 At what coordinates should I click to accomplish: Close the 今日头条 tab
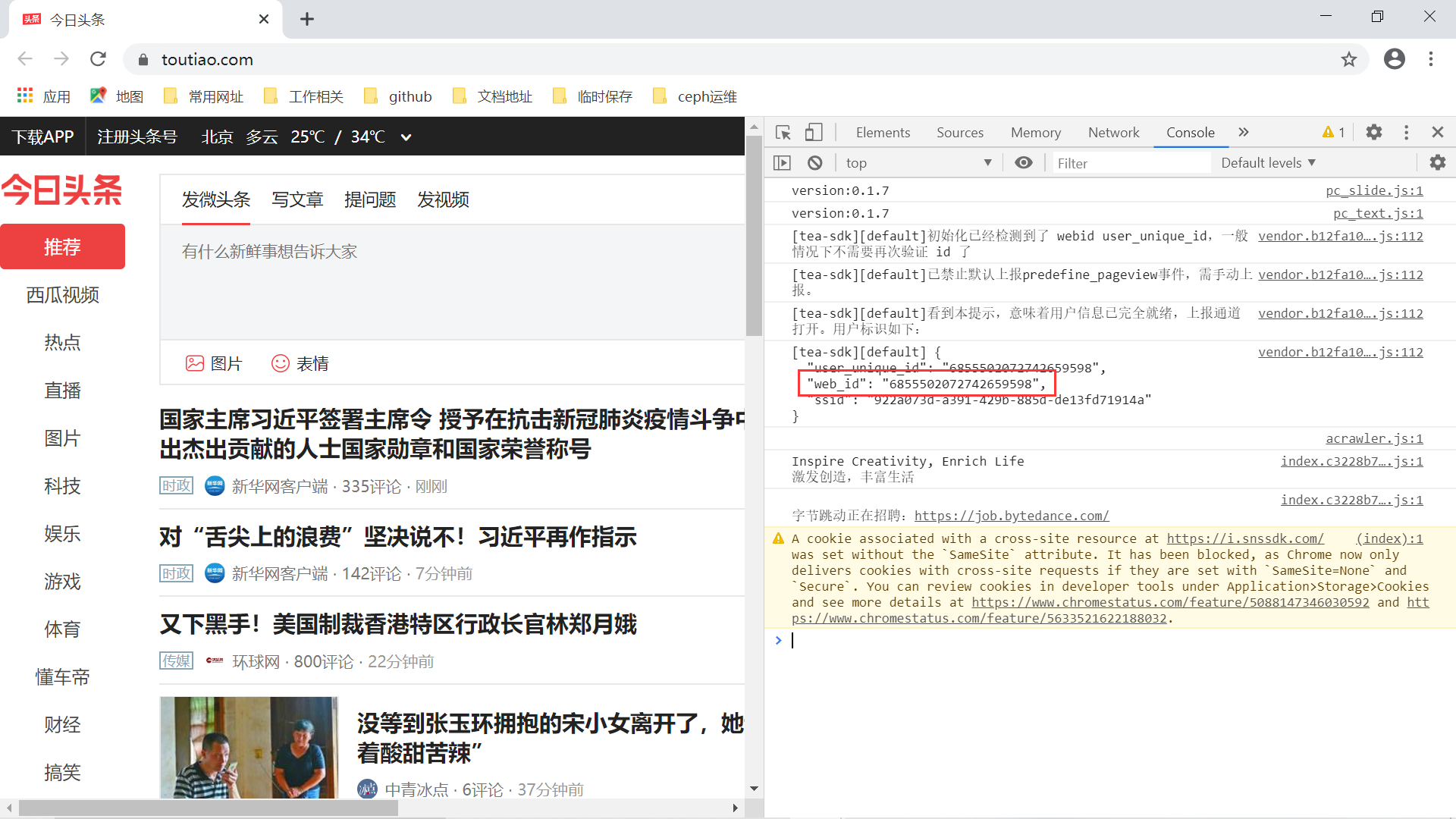click(264, 19)
